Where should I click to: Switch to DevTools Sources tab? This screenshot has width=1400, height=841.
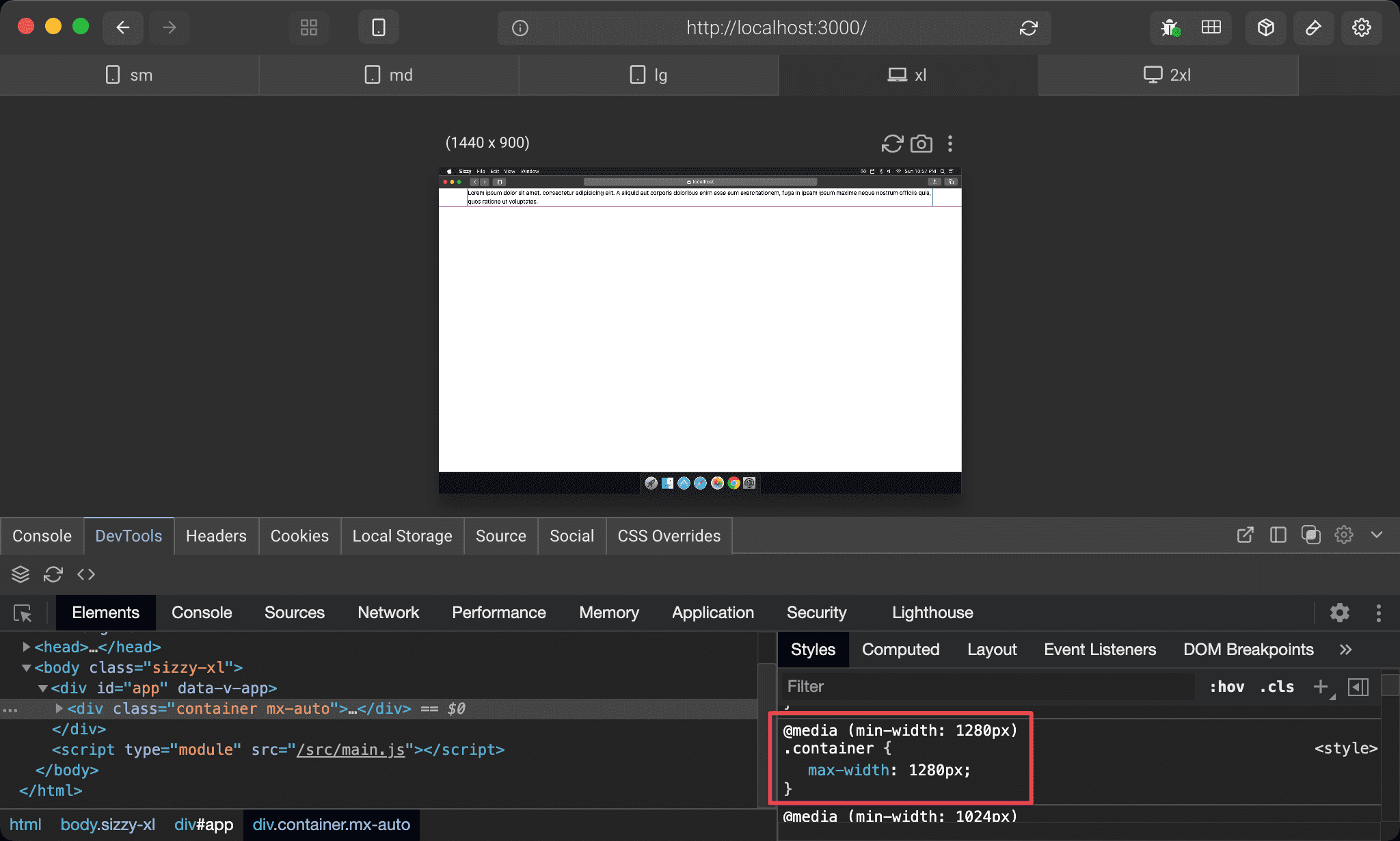[x=295, y=613]
